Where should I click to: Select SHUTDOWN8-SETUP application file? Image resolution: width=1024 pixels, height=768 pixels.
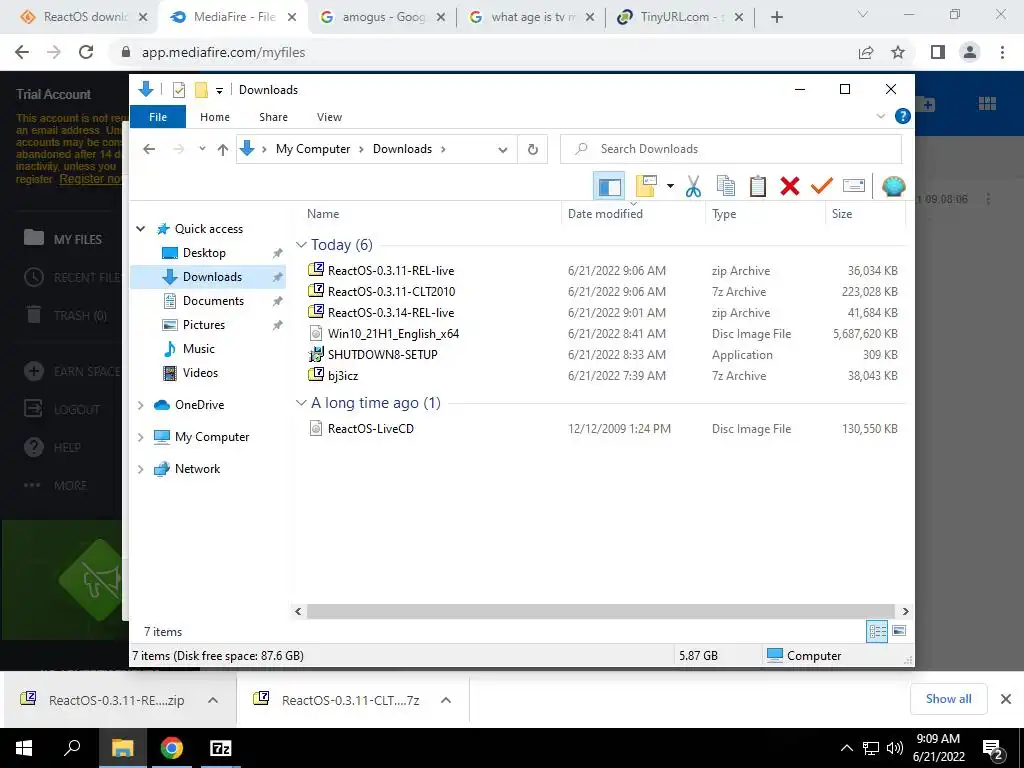point(382,355)
